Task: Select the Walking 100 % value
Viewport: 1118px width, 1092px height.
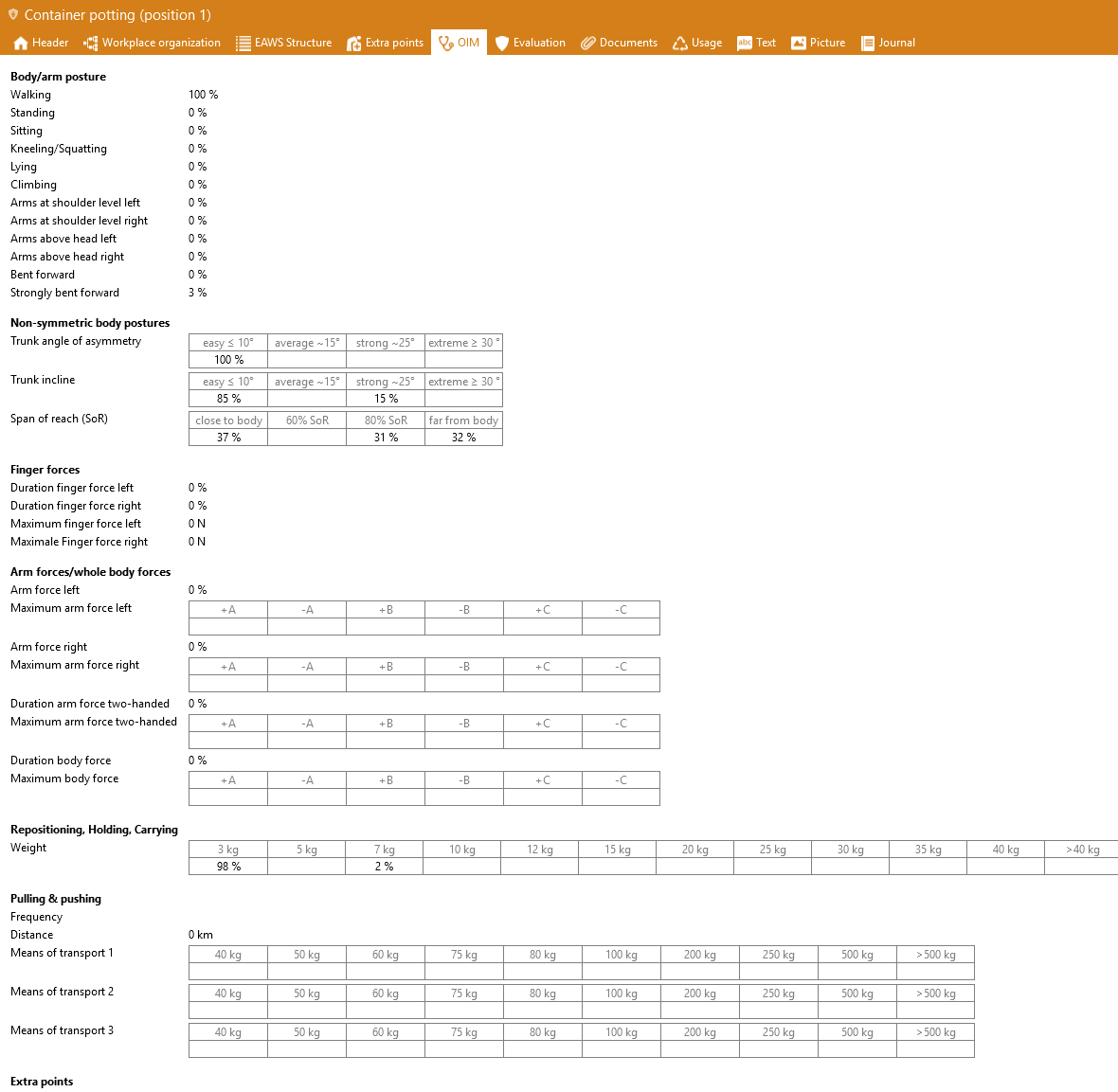Action: [203, 95]
